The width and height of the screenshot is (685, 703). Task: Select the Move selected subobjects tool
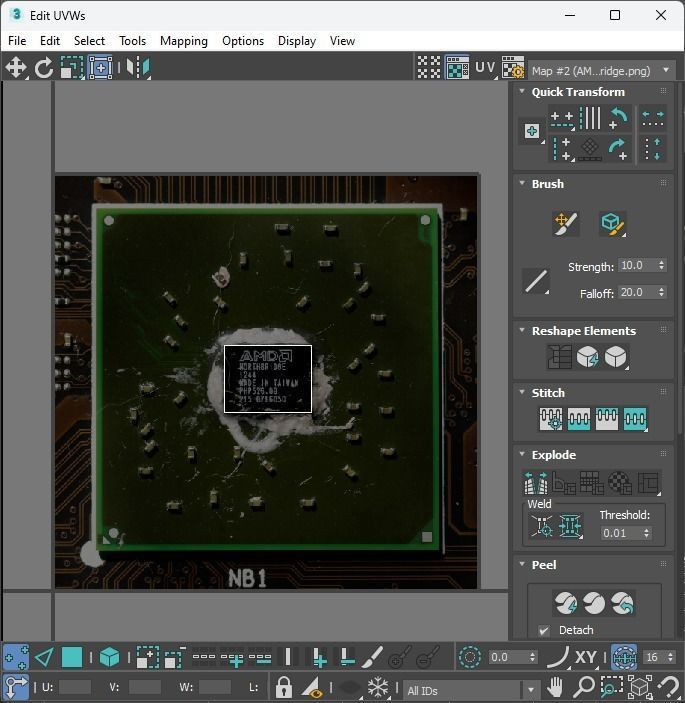(16, 68)
